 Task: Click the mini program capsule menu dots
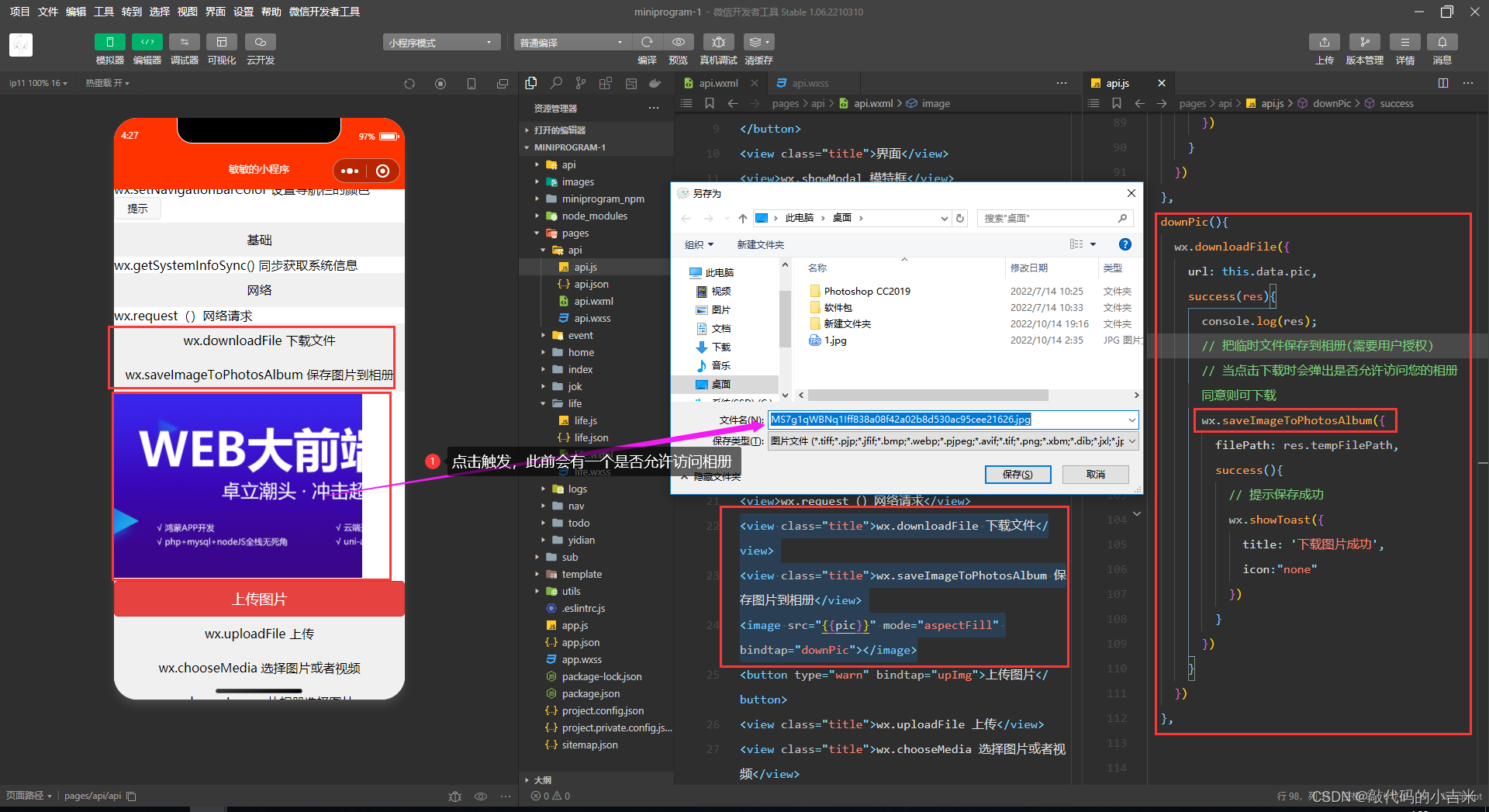350,171
